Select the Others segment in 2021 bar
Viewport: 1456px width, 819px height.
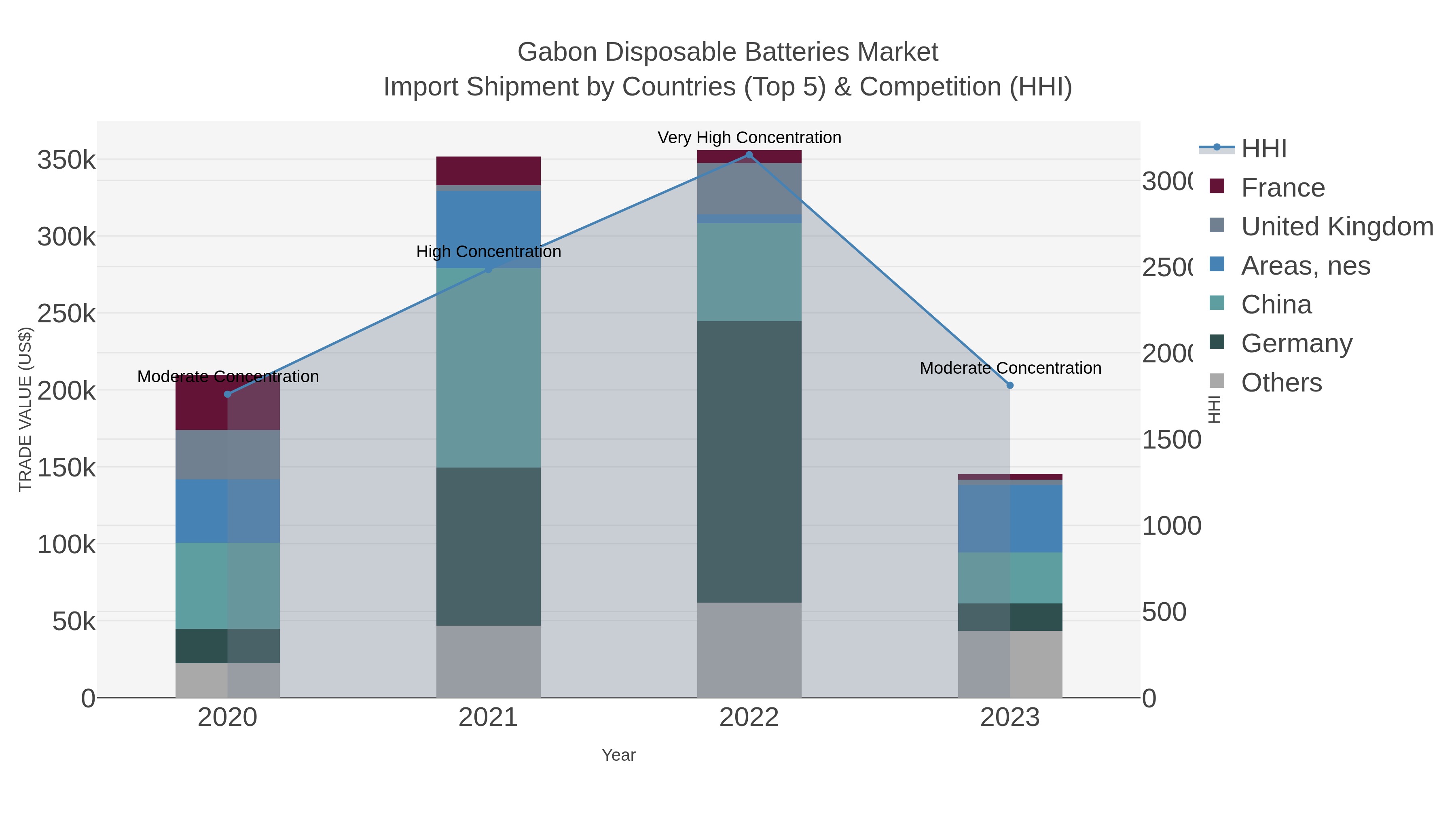[489, 662]
